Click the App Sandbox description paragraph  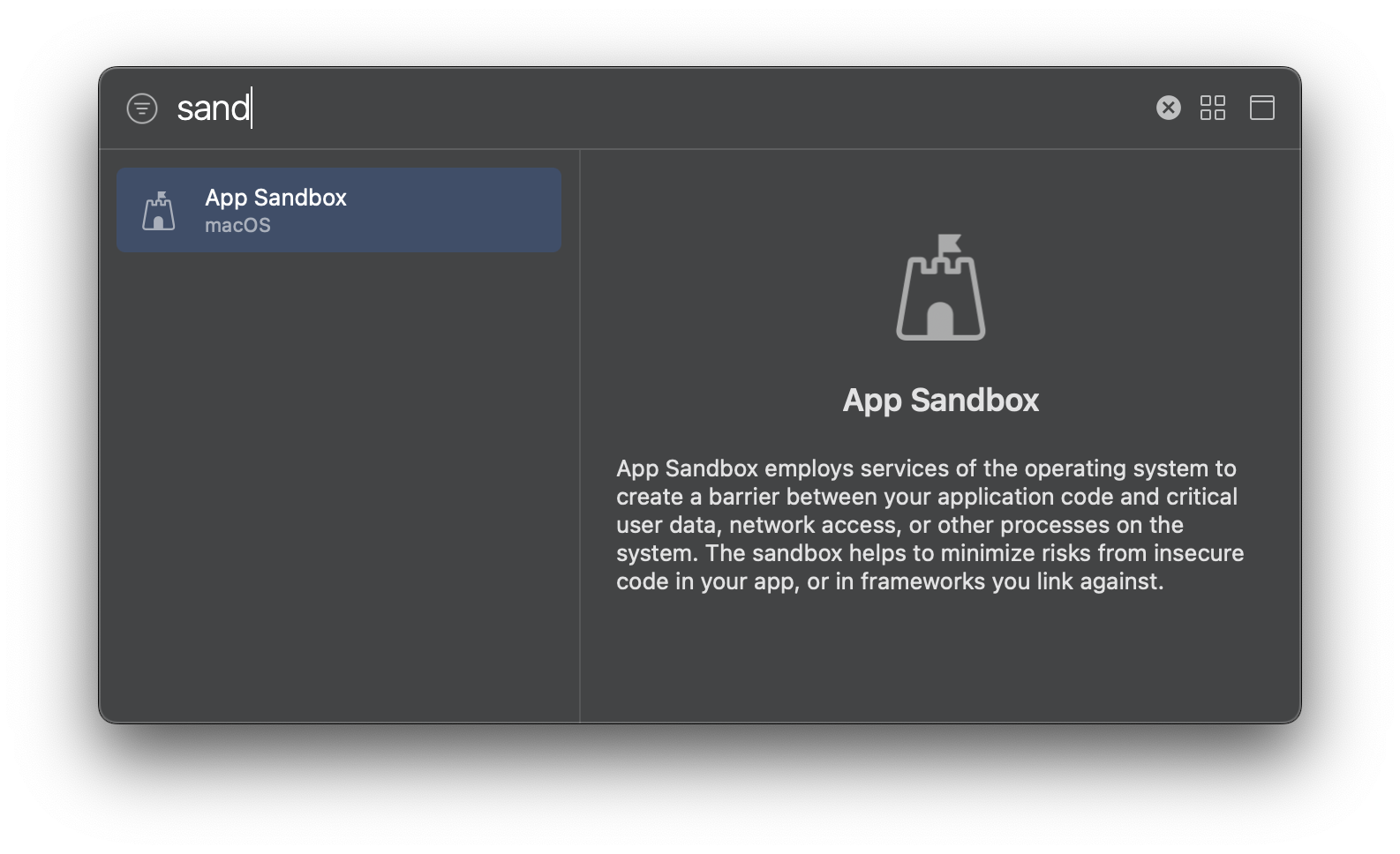tap(930, 524)
